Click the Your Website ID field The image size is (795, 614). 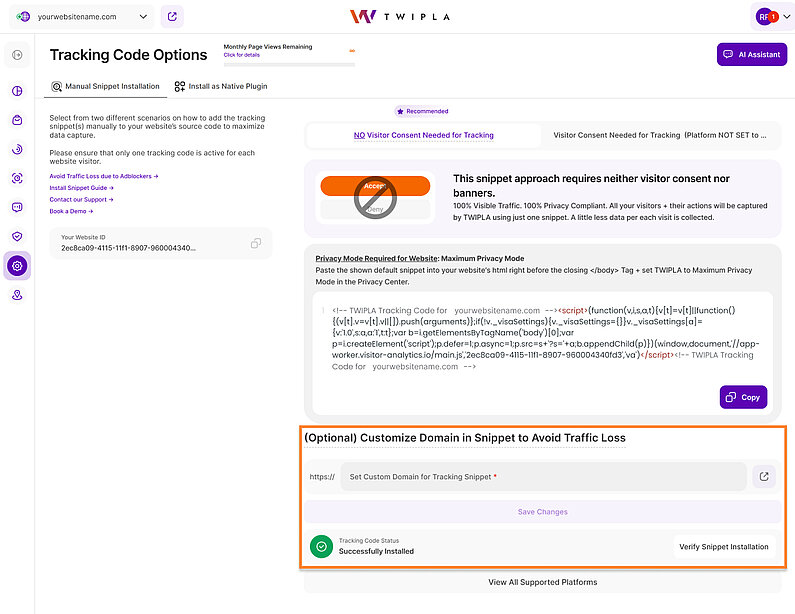click(161, 243)
